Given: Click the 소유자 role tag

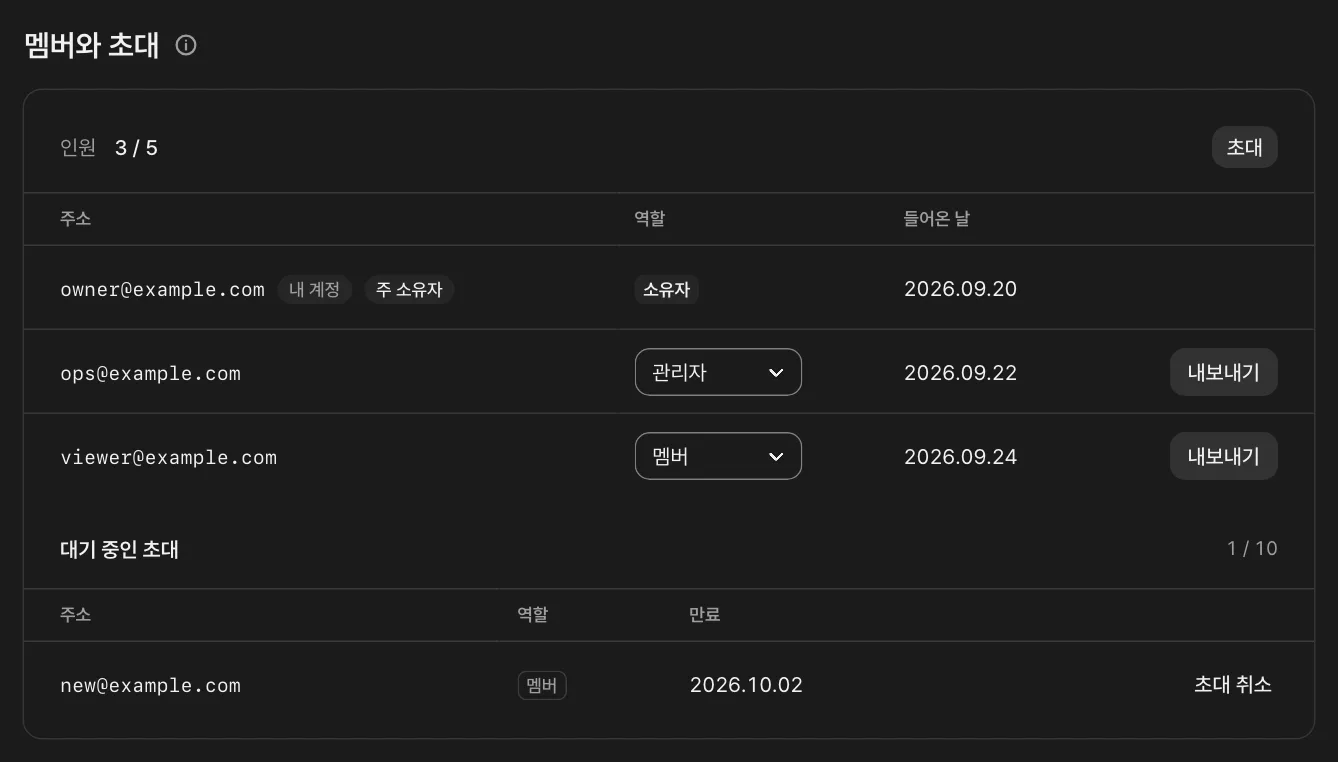Looking at the screenshot, I should click(667, 290).
